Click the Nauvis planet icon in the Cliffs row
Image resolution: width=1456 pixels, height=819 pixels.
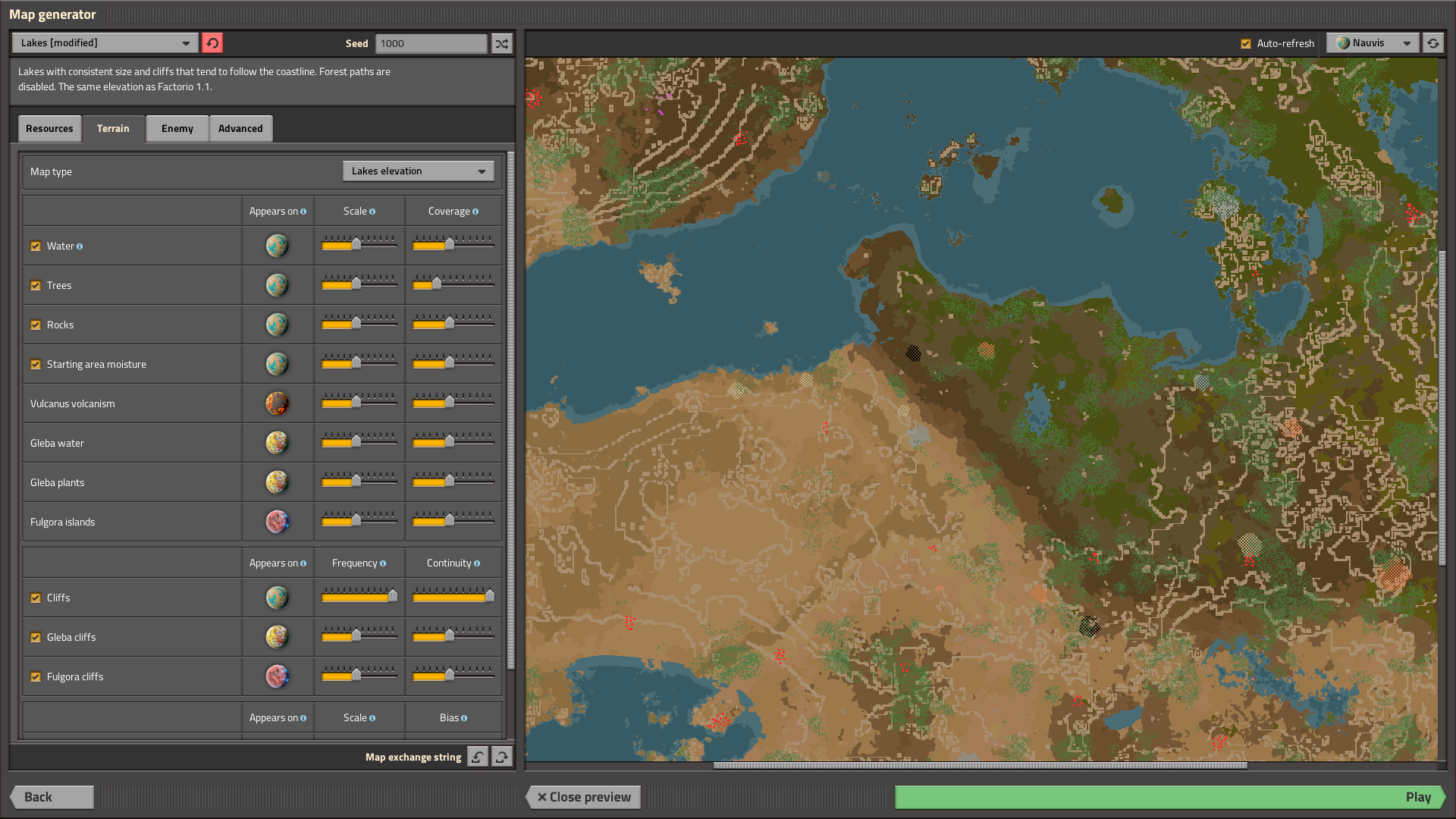[x=278, y=598]
